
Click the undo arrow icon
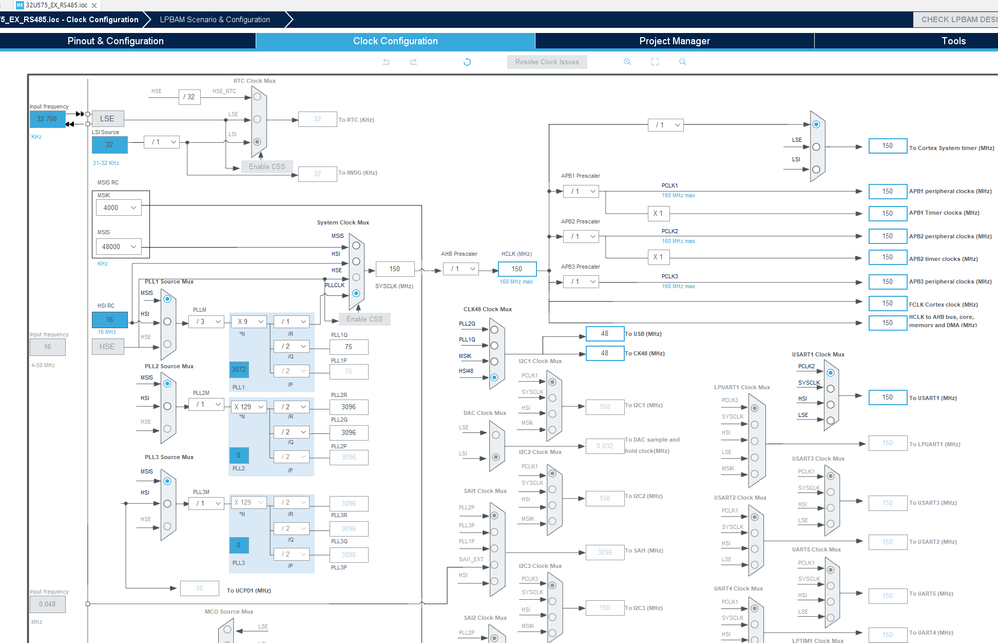point(386,62)
